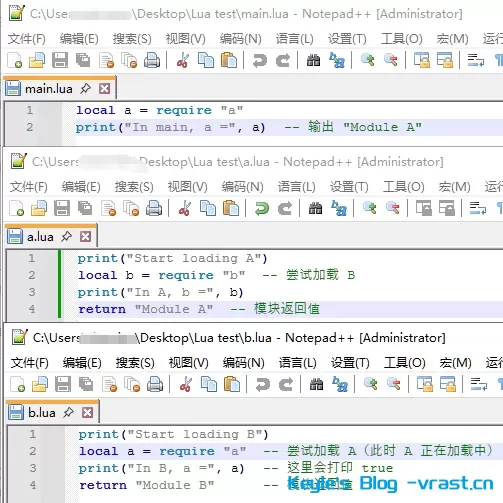Screen dimensions: 503x503
Task: Close the b.lua tab
Action: click(88, 413)
